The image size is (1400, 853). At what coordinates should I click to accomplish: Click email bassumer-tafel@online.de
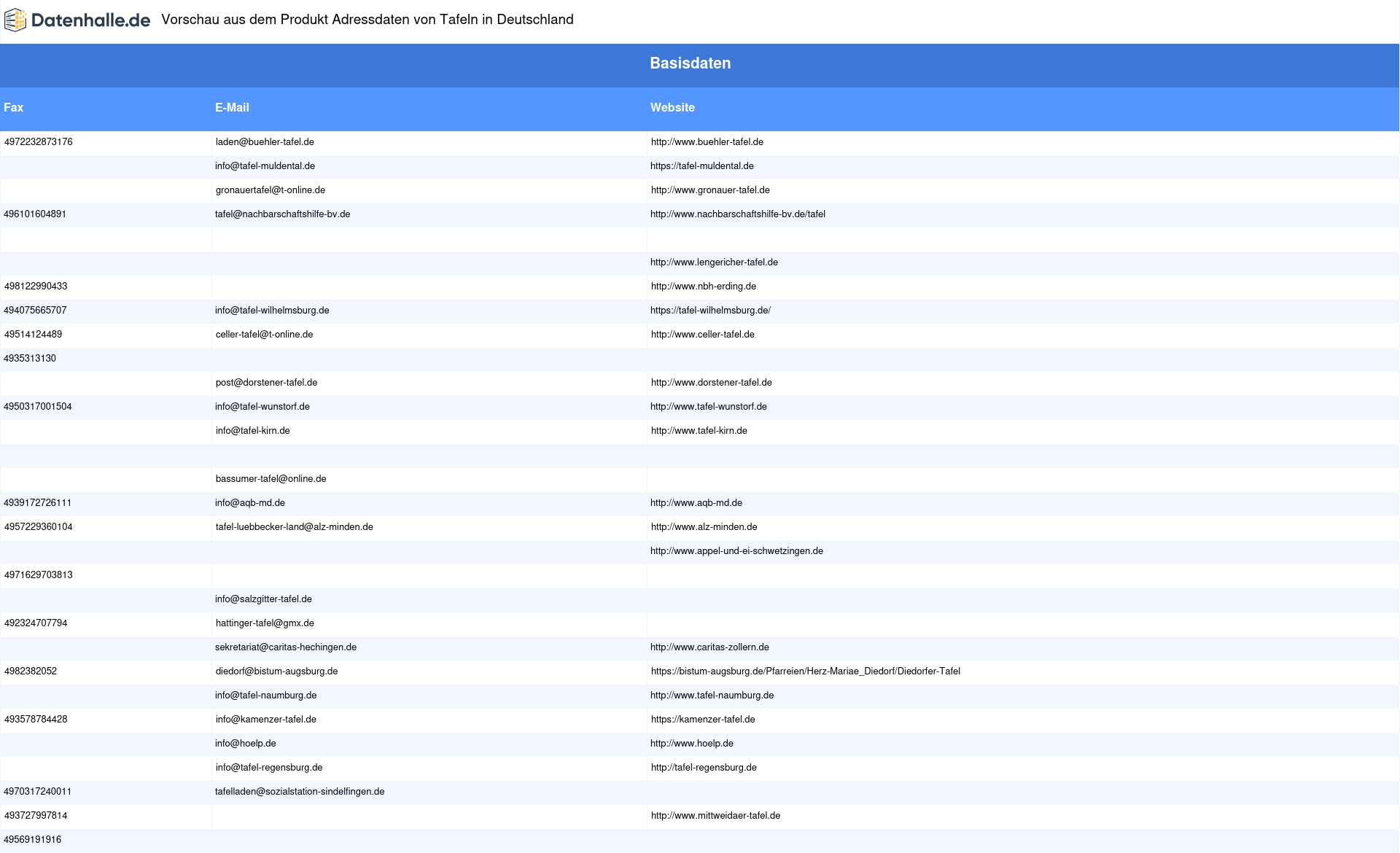point(271,479)
